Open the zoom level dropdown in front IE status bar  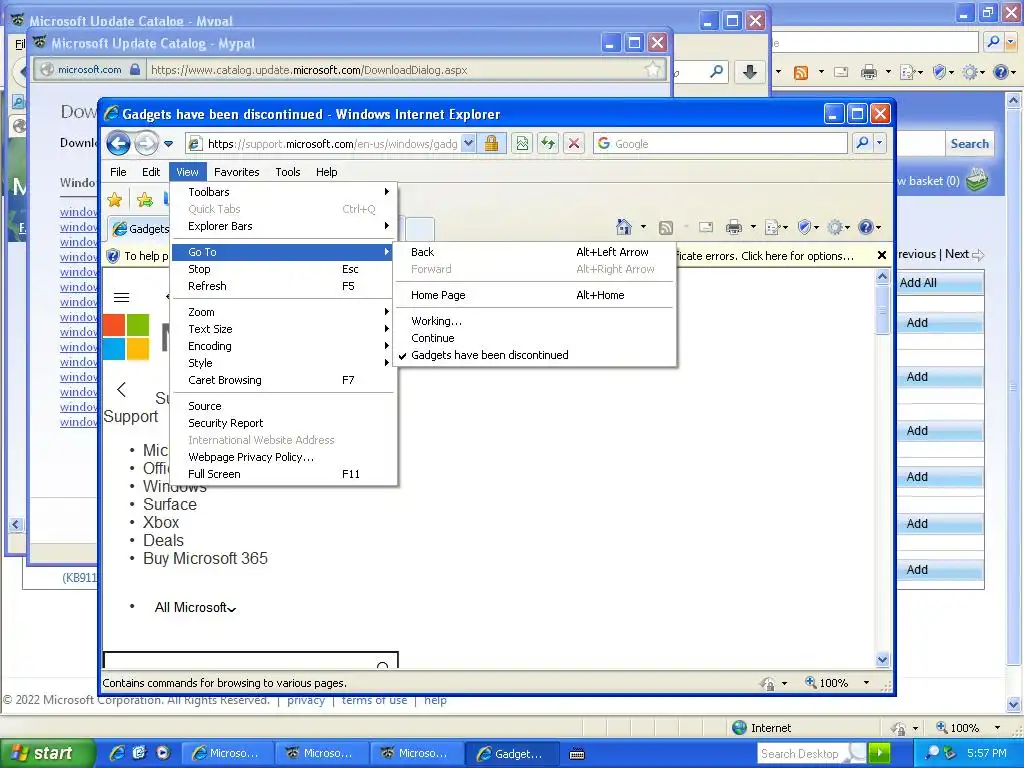click(x=866, y=683)
